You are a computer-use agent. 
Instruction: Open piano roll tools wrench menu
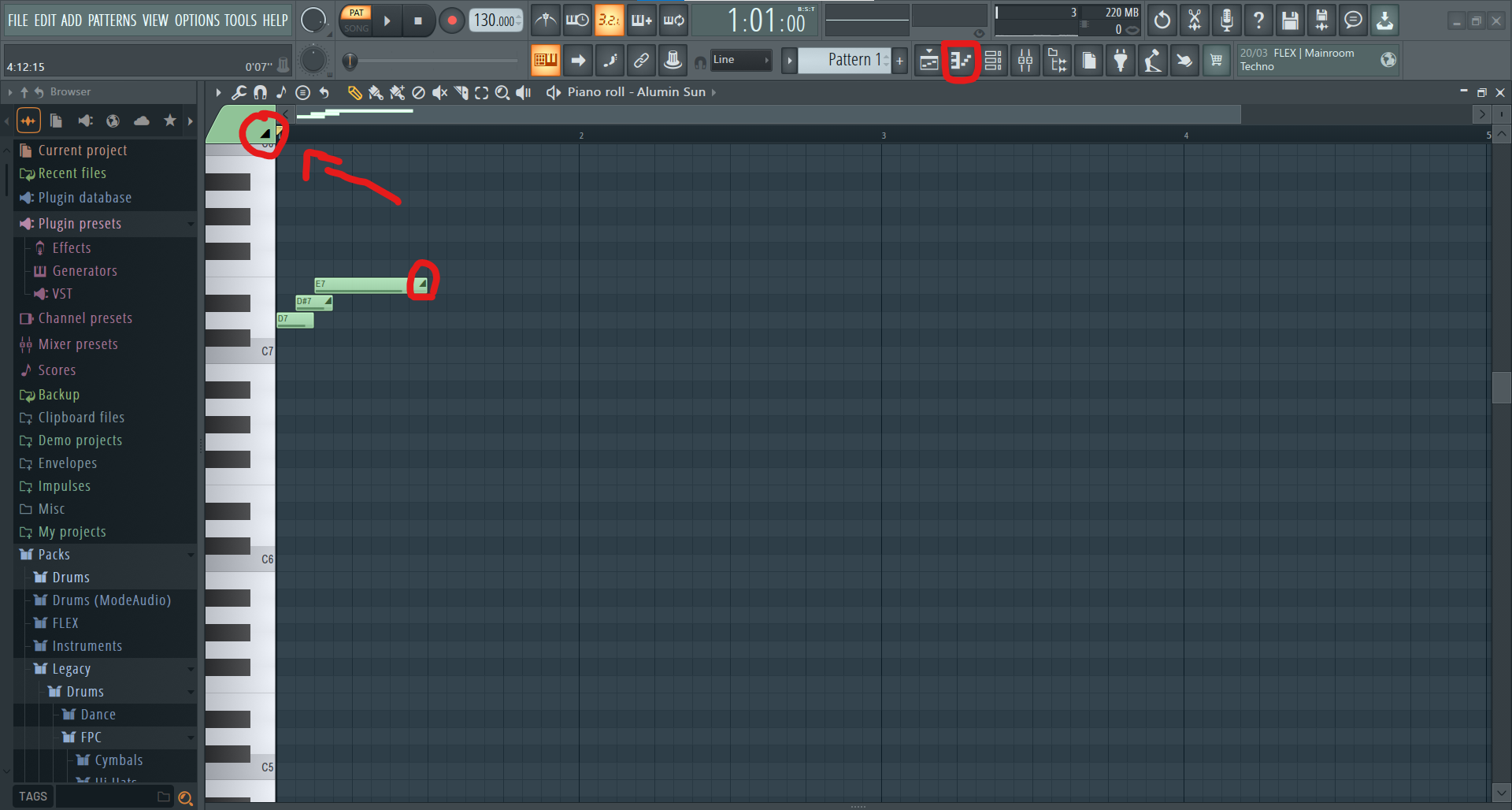tap(239, 92)
